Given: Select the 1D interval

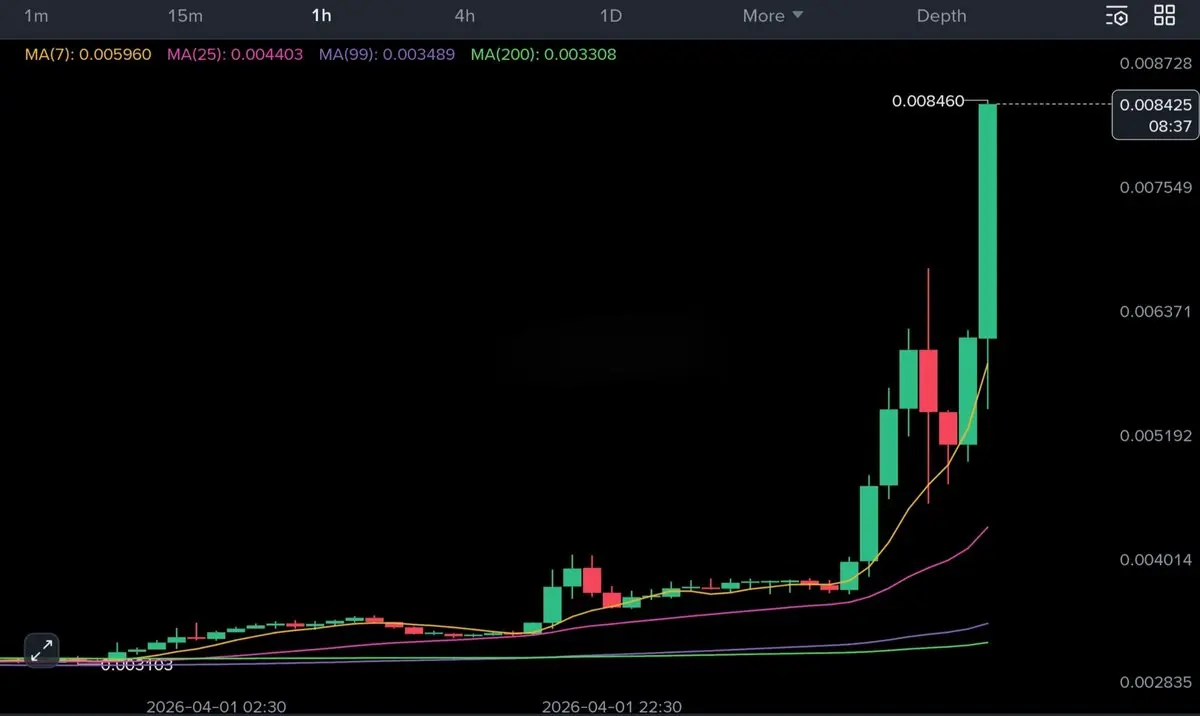Looking at the screenshot, I should [610, 15].
